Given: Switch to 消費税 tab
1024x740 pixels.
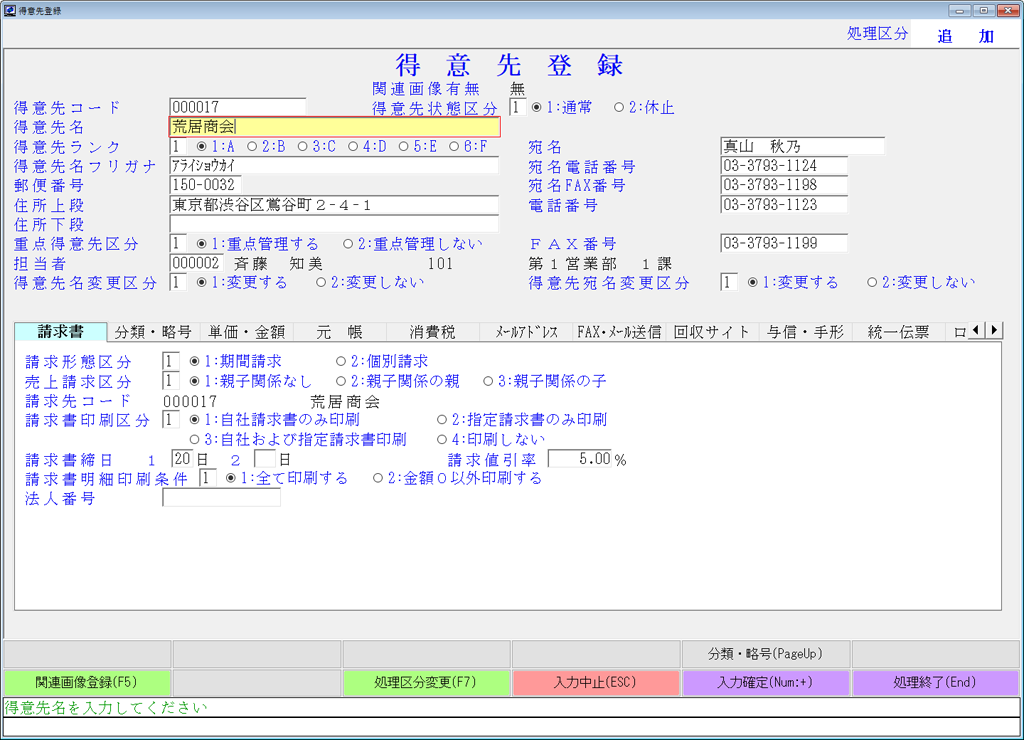Looking at the screenshot, I should 432,332.
